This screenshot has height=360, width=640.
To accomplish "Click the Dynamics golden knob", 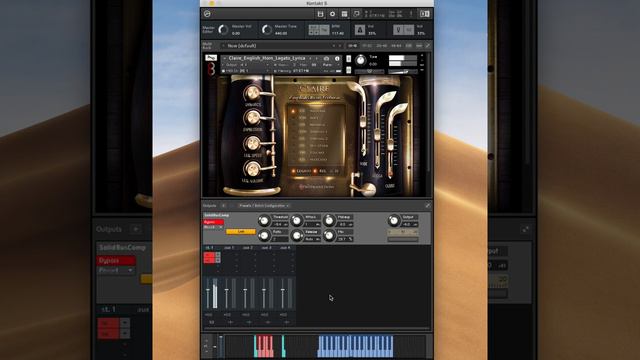I will pos(253,94).
